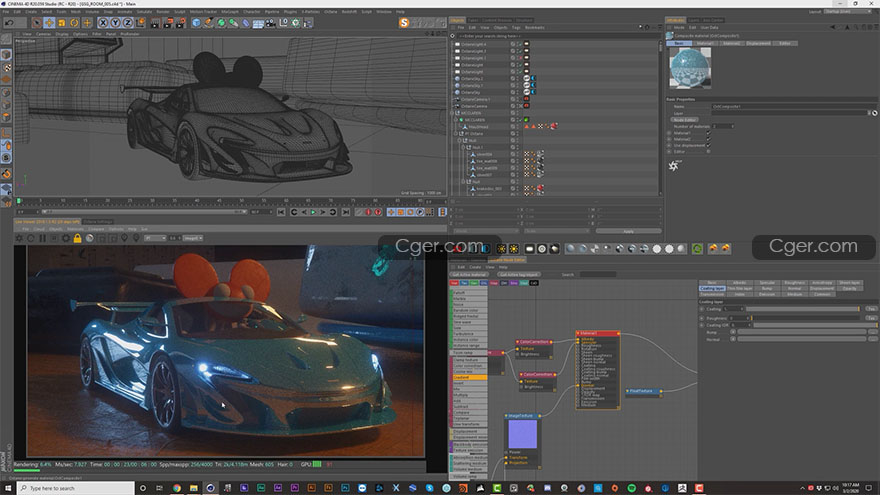Click the green recycle Octane icon

(697, 249)
